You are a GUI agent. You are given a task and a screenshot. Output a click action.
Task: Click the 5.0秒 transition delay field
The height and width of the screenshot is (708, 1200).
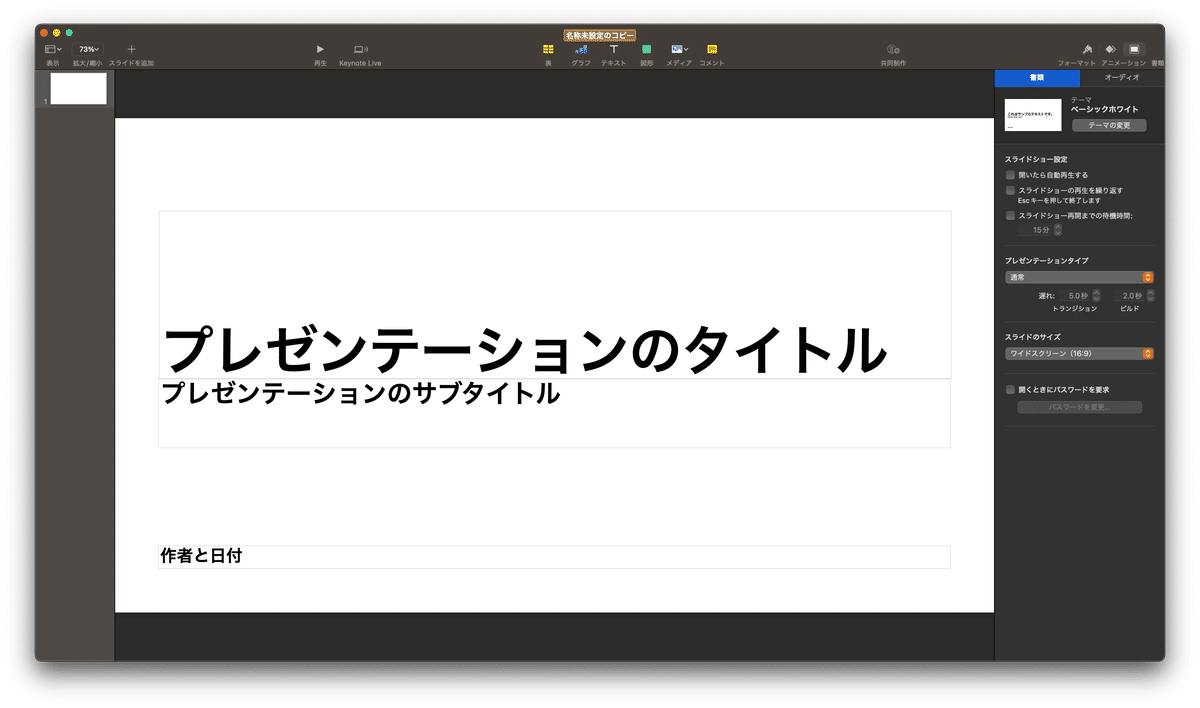[x=1076, y=296]
